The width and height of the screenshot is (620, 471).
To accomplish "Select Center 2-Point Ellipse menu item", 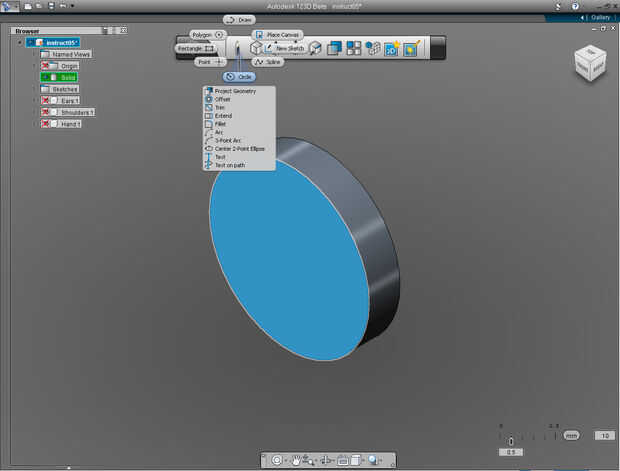I will click(239, 149).
